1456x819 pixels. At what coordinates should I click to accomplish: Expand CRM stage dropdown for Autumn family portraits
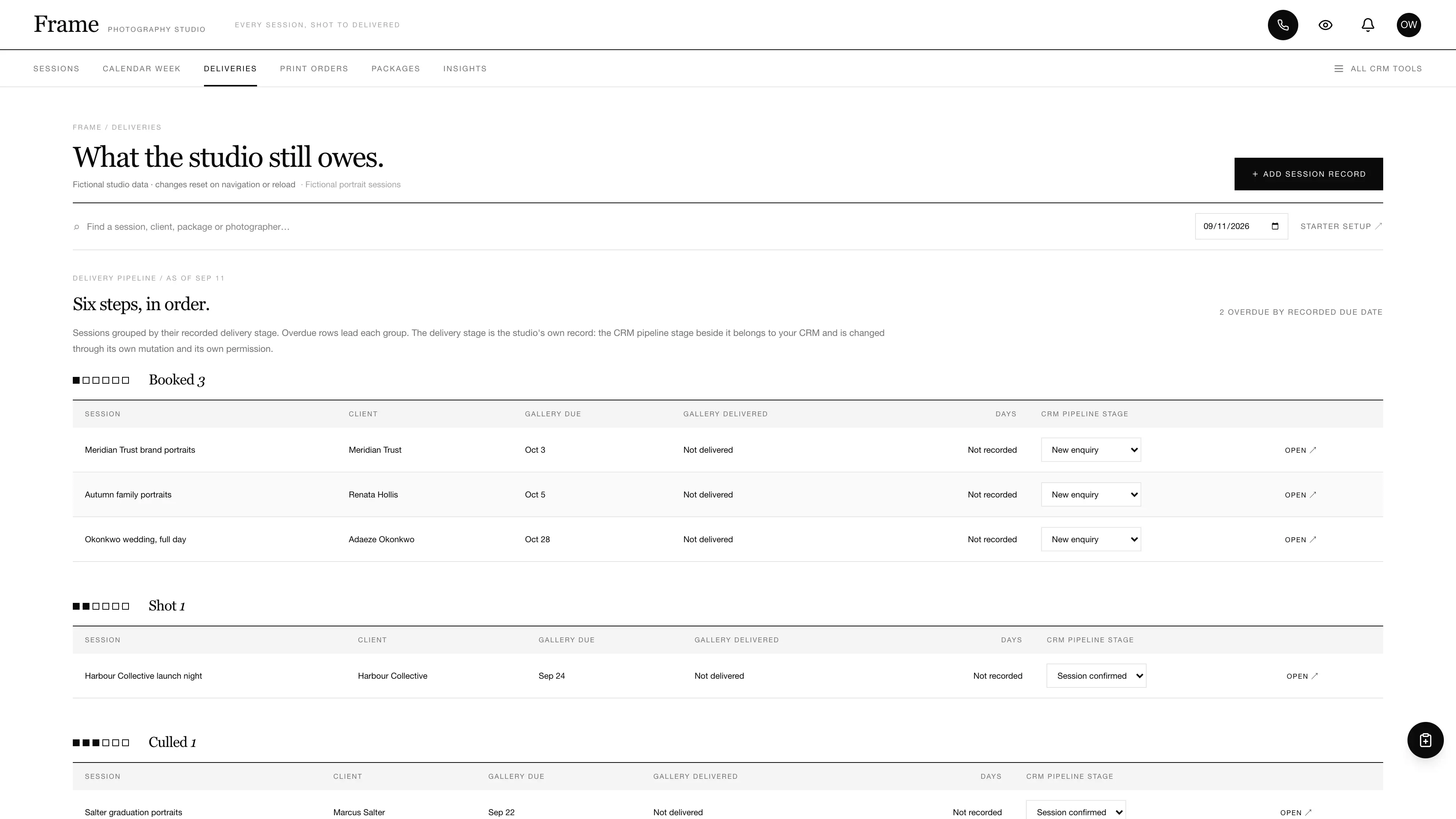tap(1091, 494)
